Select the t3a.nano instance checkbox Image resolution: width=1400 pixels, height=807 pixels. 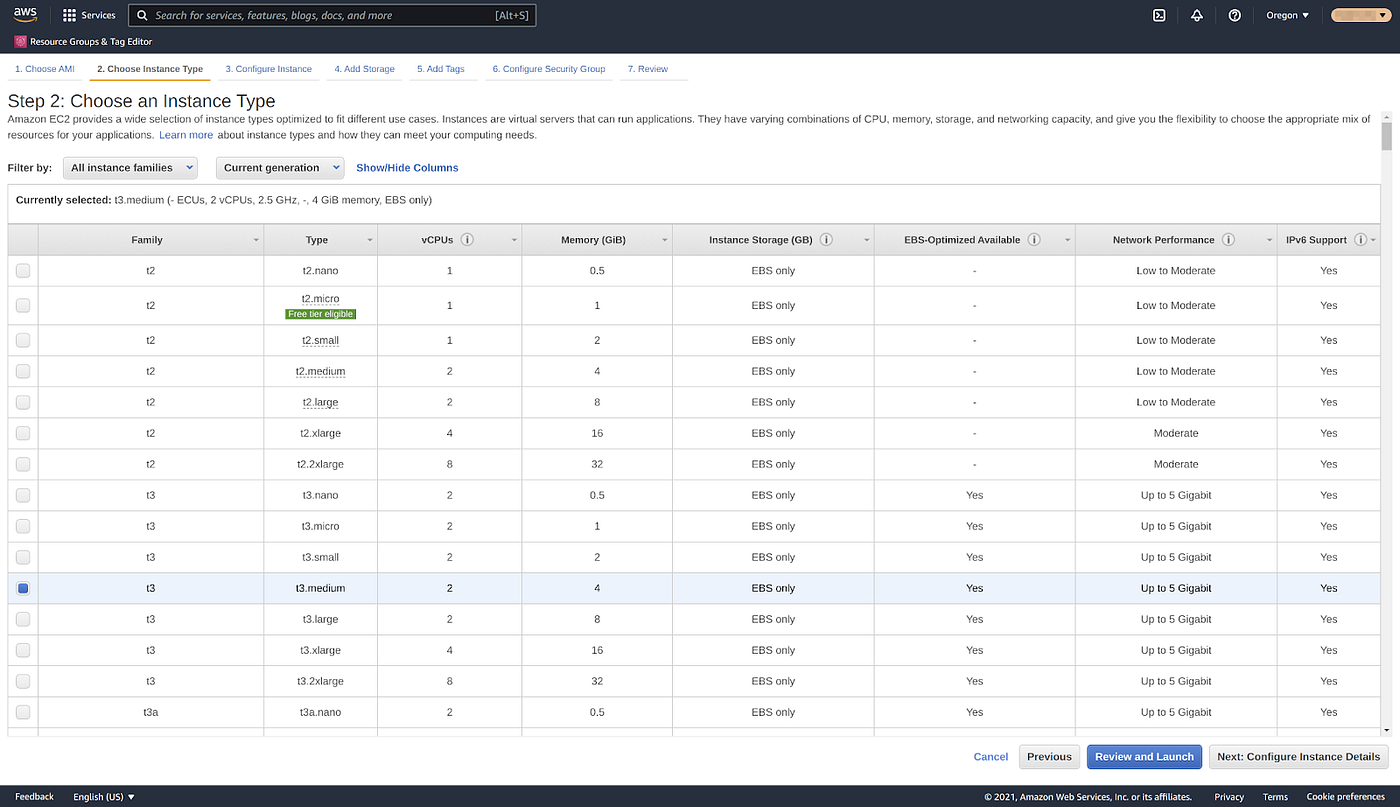pyautogui.click(x=23, y=712)
